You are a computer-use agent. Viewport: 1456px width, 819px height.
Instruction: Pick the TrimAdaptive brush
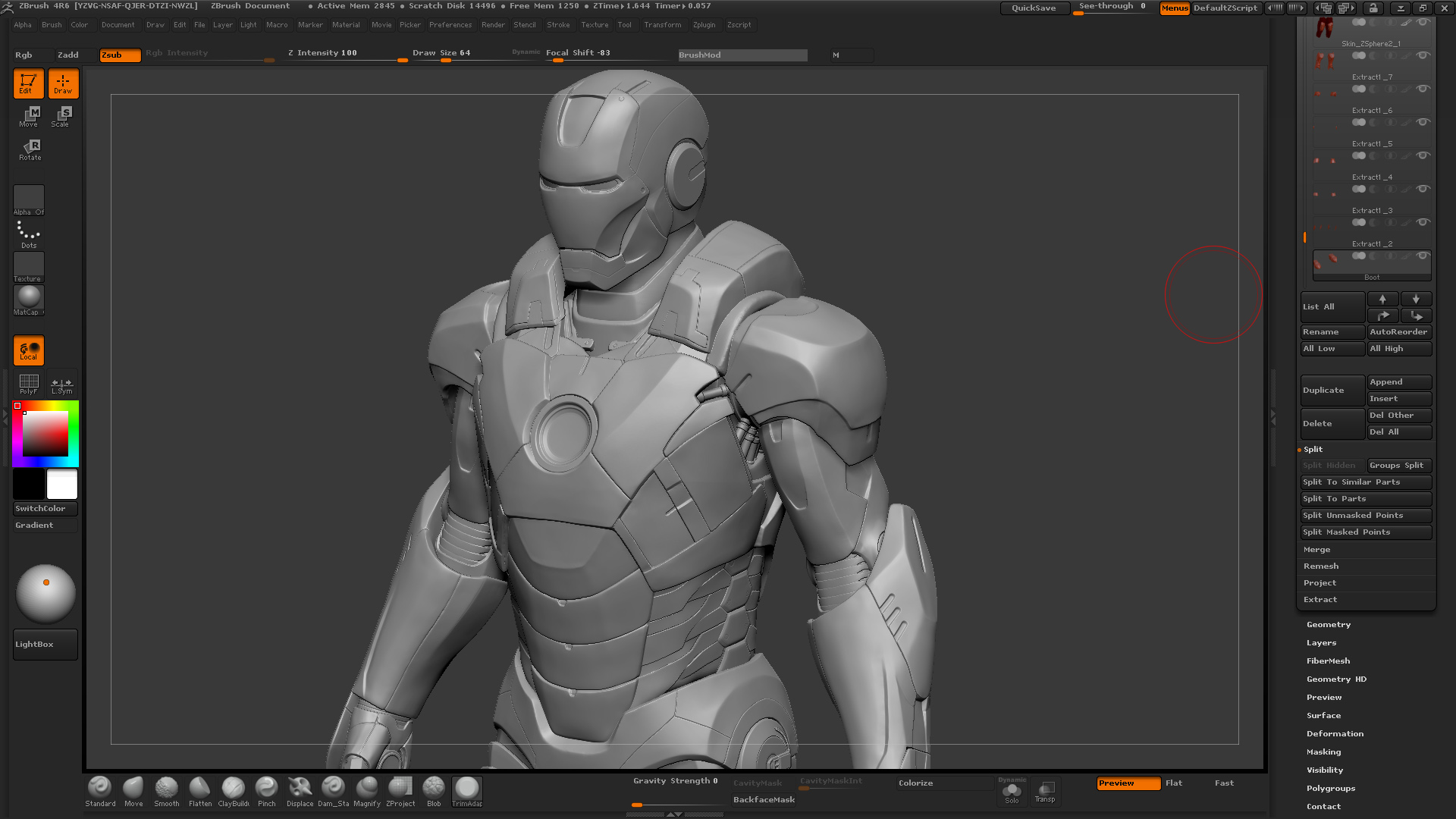[x=467, y=792]
